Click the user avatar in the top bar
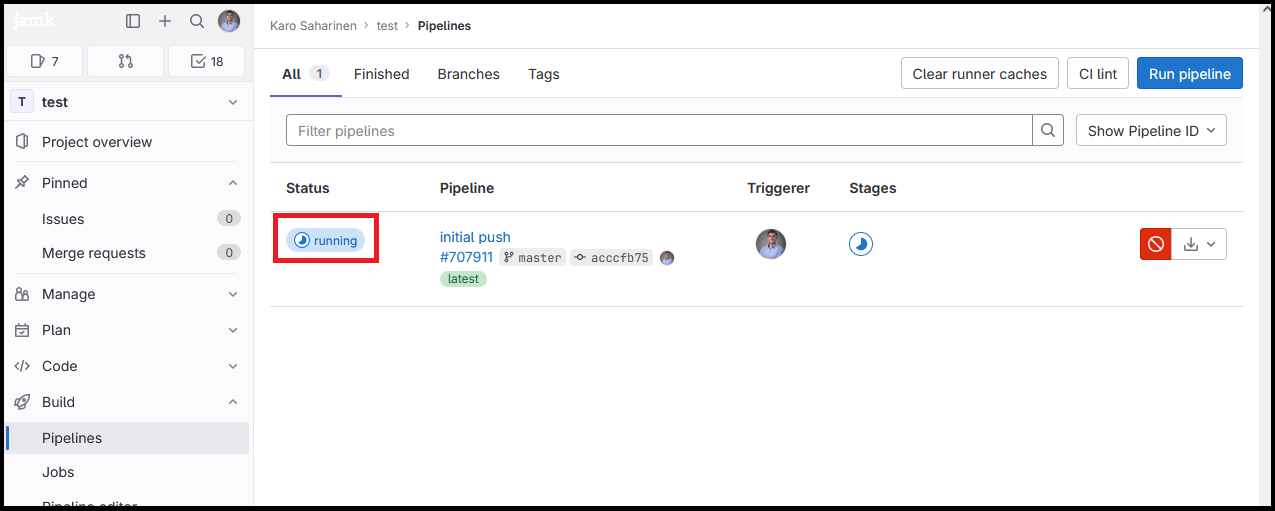The image size is (1275, 511). coord(229,21)
